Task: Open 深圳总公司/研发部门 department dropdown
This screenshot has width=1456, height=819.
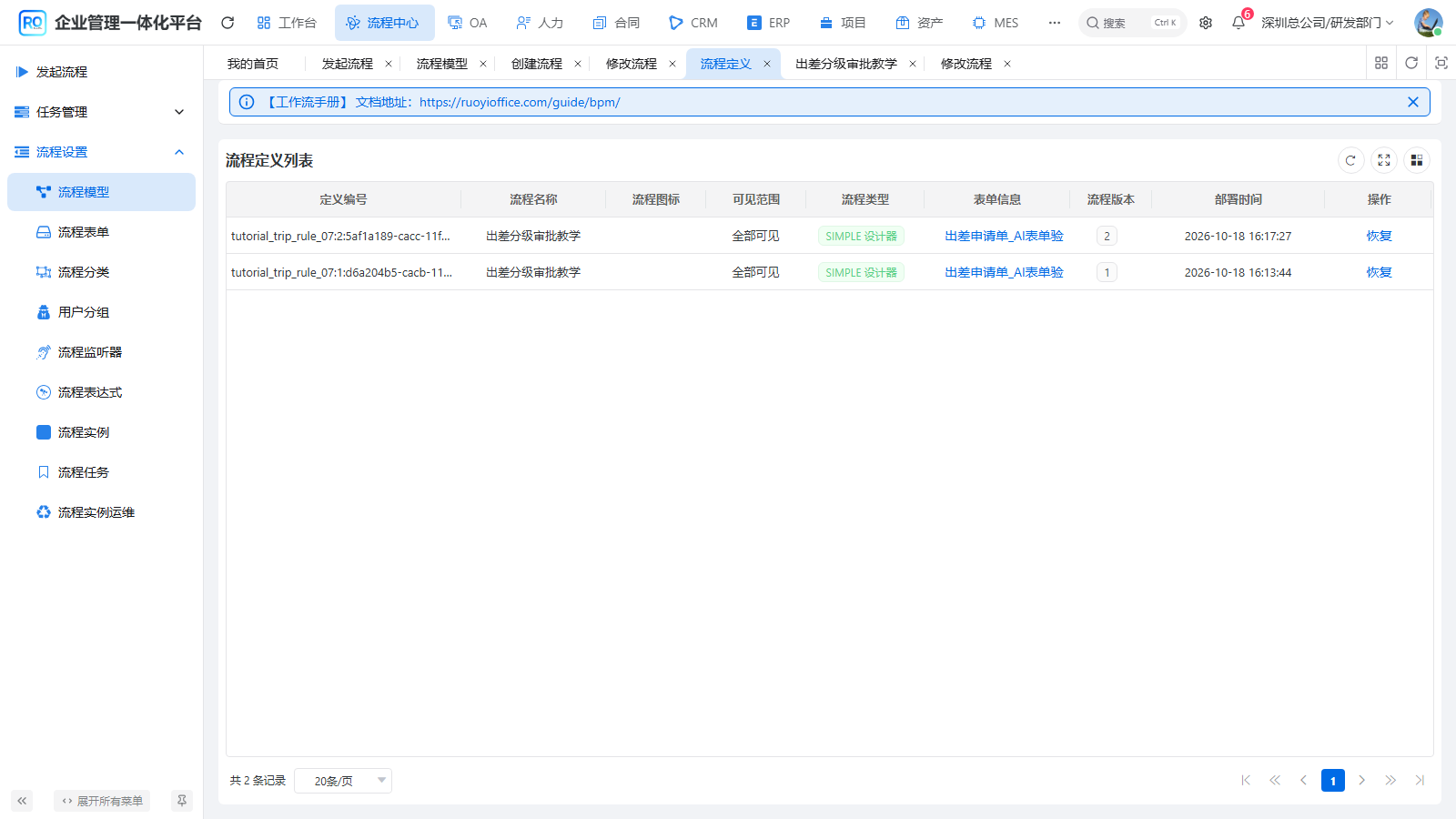Action: (1327, 23)
